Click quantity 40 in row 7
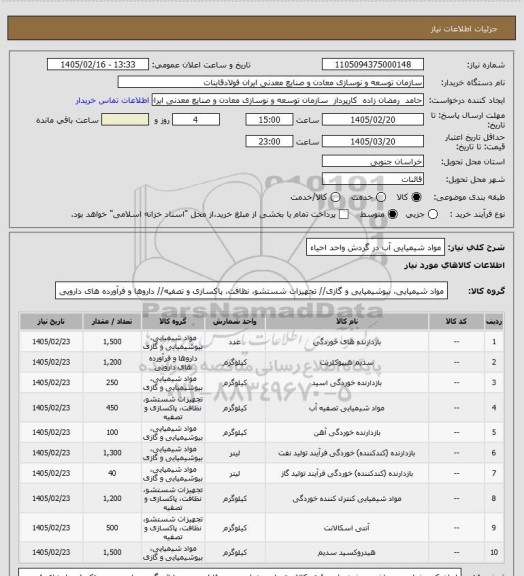This screenshot has width=524, height=576. tap(112, 474)
